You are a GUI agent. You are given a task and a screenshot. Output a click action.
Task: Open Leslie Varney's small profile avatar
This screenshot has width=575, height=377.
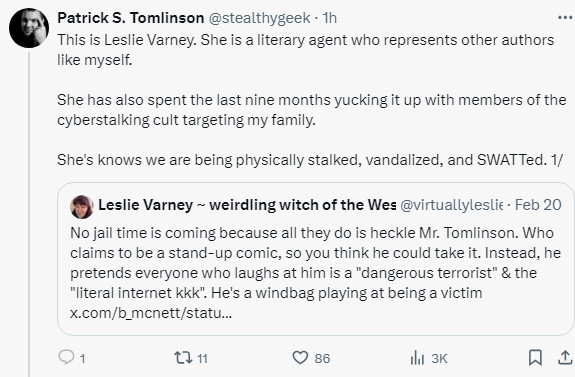pos(82,207)
